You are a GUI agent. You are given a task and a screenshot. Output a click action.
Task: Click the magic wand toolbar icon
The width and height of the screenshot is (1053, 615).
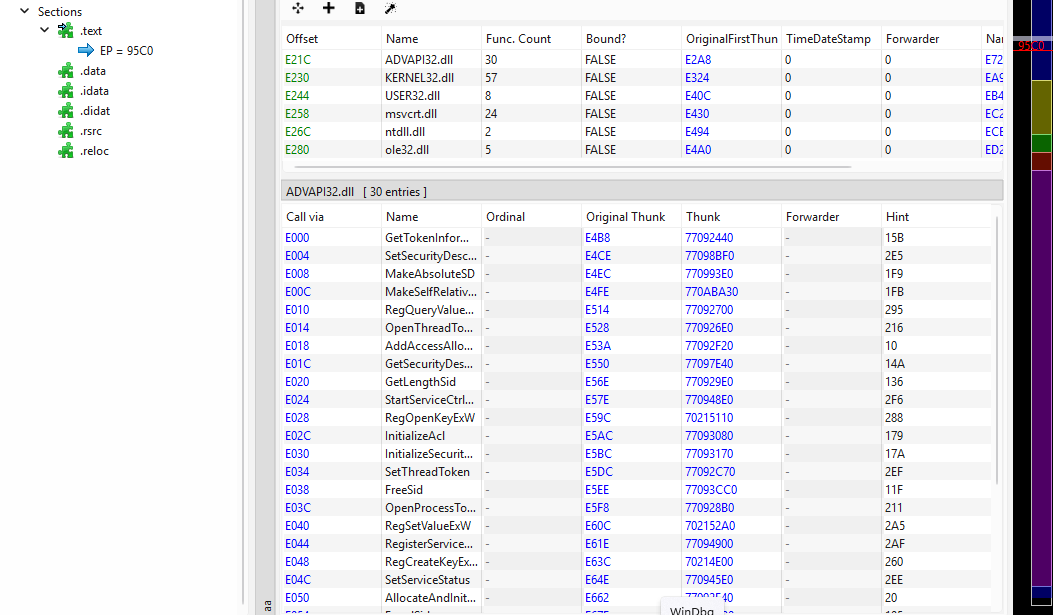point(390,8)
